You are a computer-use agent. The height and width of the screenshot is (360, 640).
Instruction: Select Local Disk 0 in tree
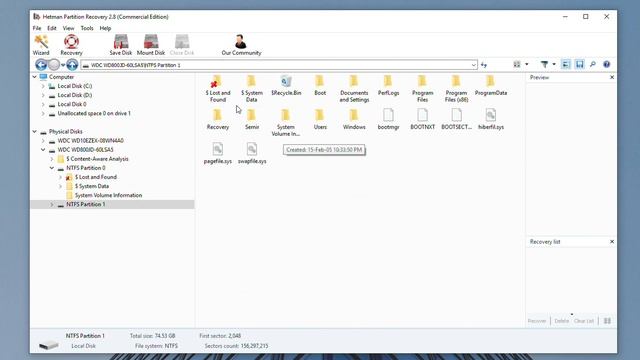(x=72, y=104)
